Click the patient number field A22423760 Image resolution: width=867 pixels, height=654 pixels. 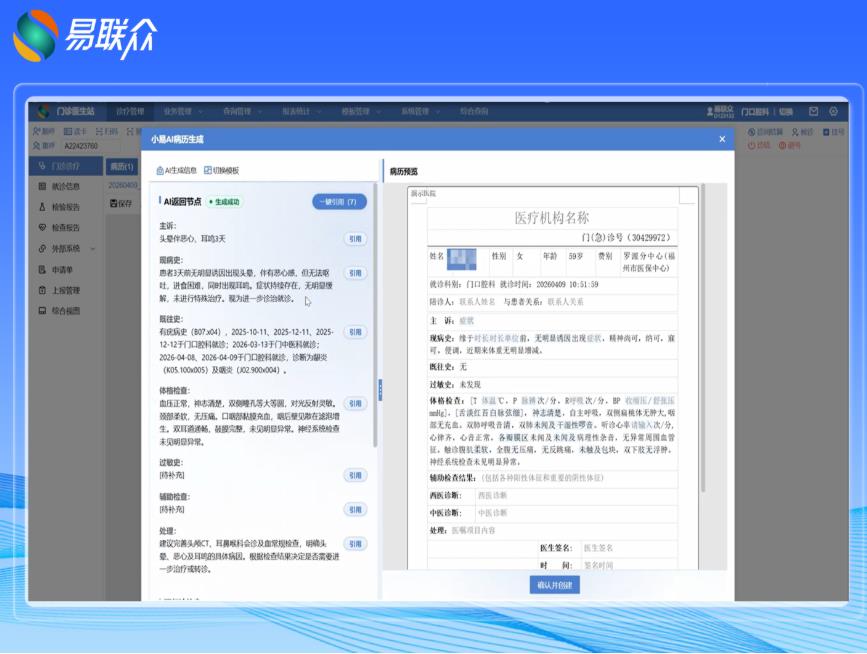pyautogui.click(x=90, y=146)
